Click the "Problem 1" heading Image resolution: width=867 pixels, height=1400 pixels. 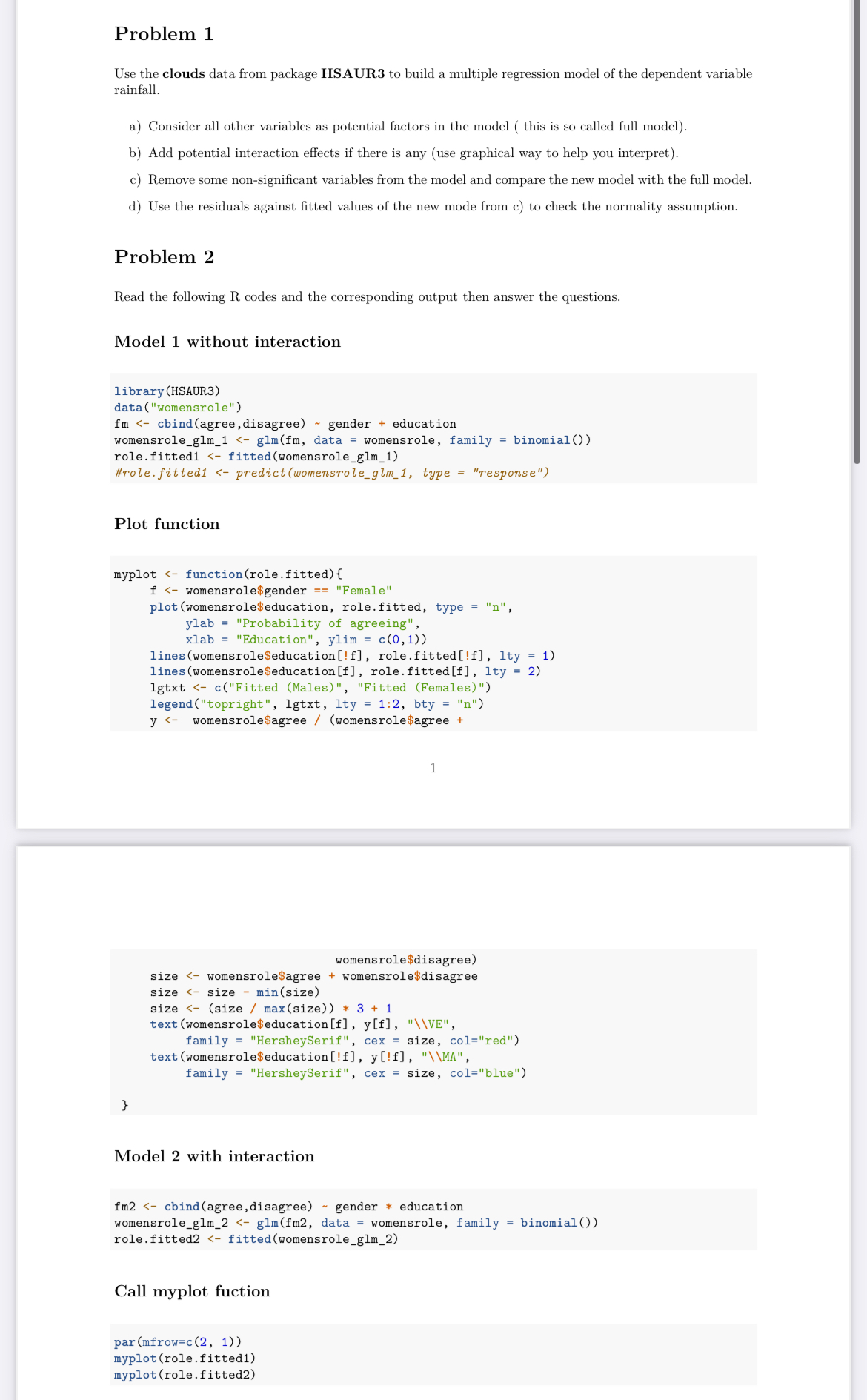point(164,34)
